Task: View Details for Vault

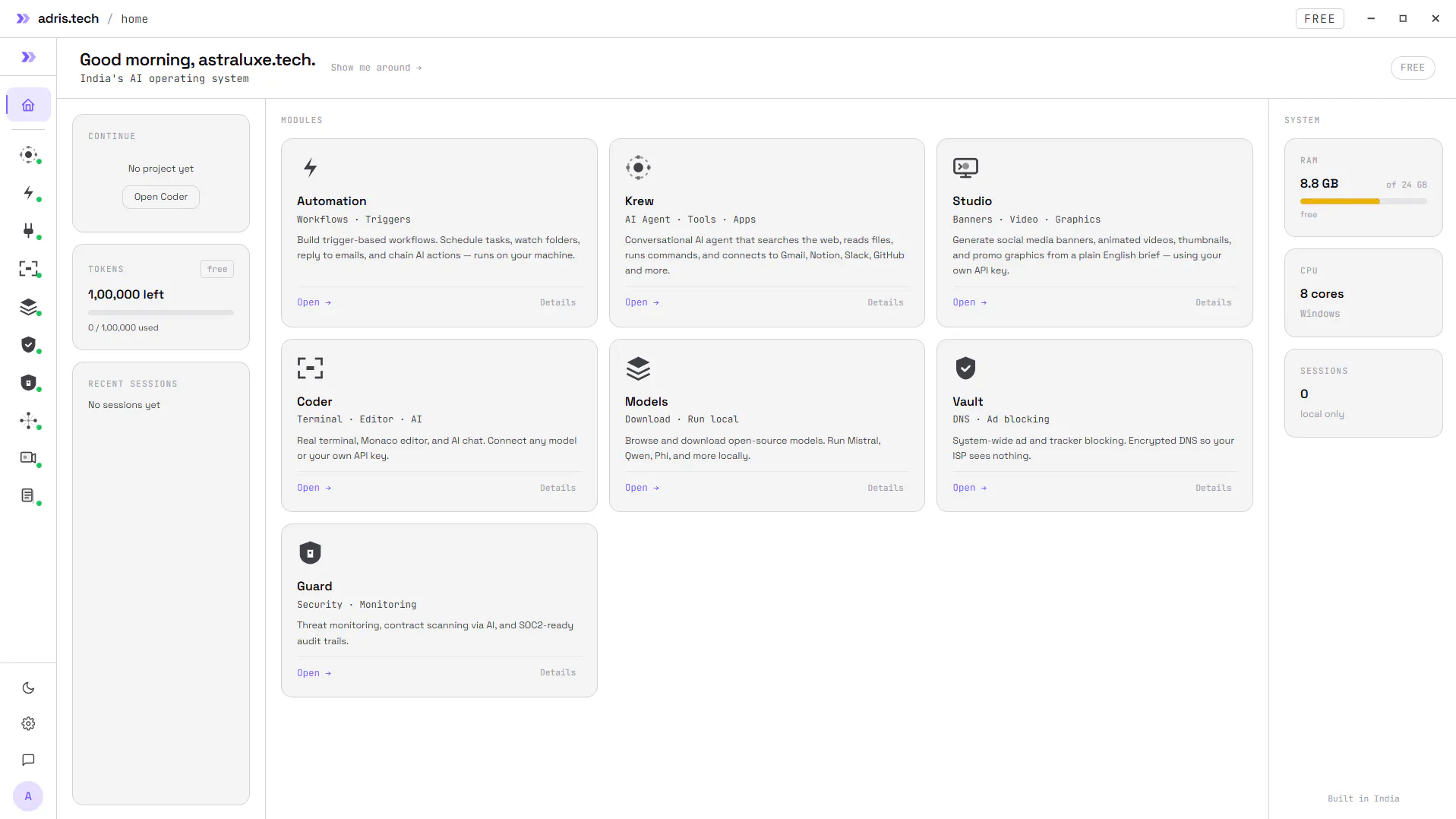Action: click(x=1213, y=488)
